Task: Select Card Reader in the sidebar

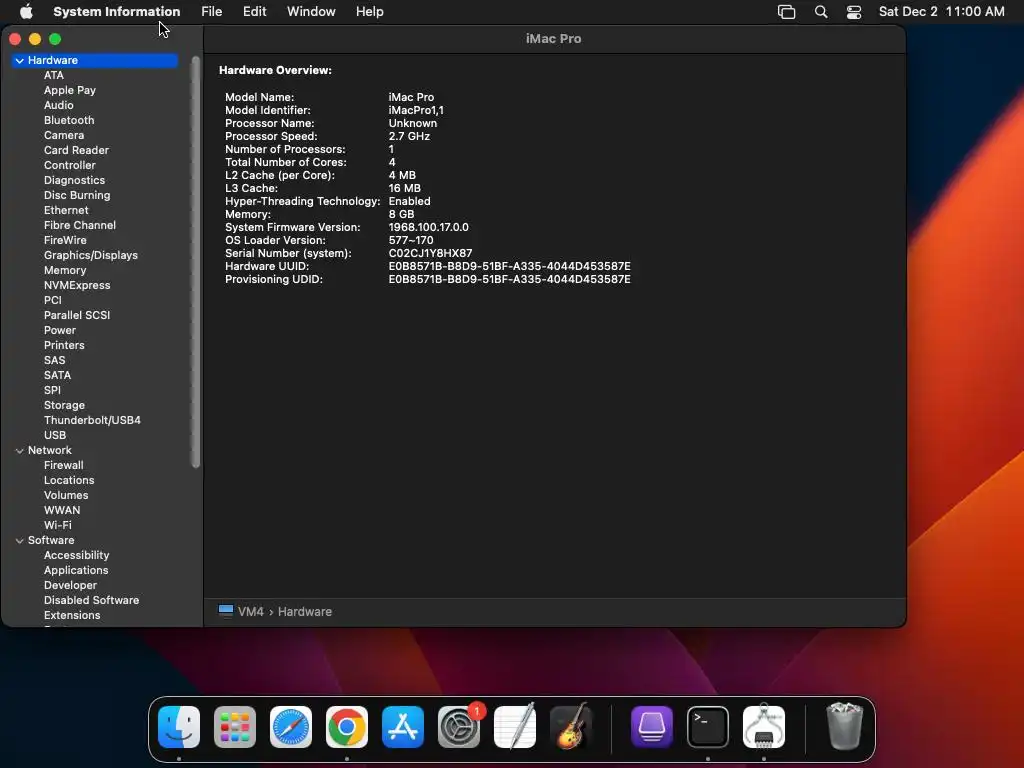Action: 76,150
